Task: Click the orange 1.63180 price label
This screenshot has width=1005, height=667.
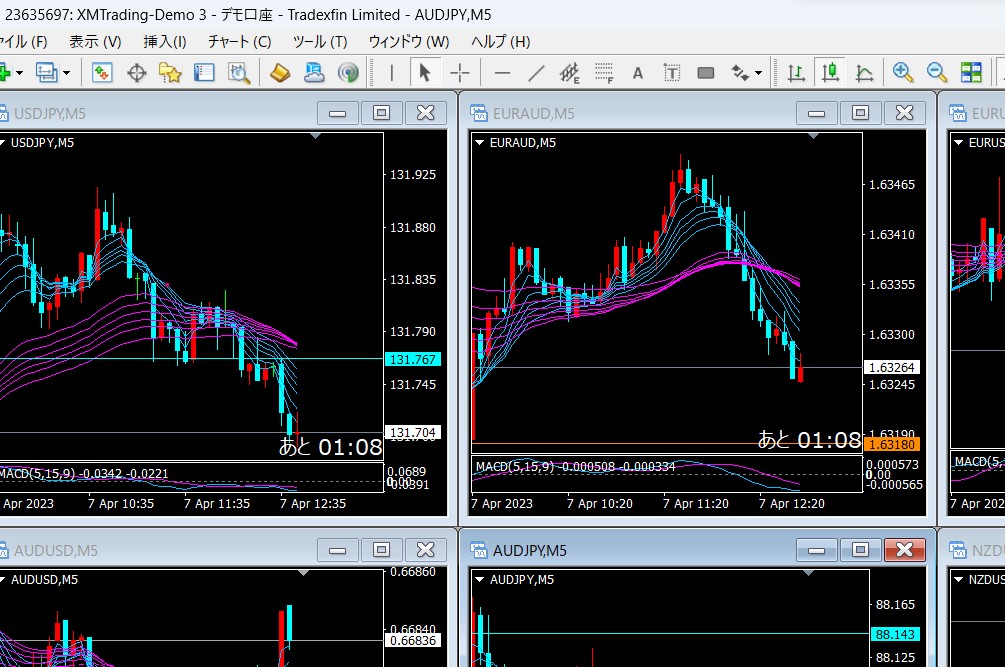Action: coord(892,444)
